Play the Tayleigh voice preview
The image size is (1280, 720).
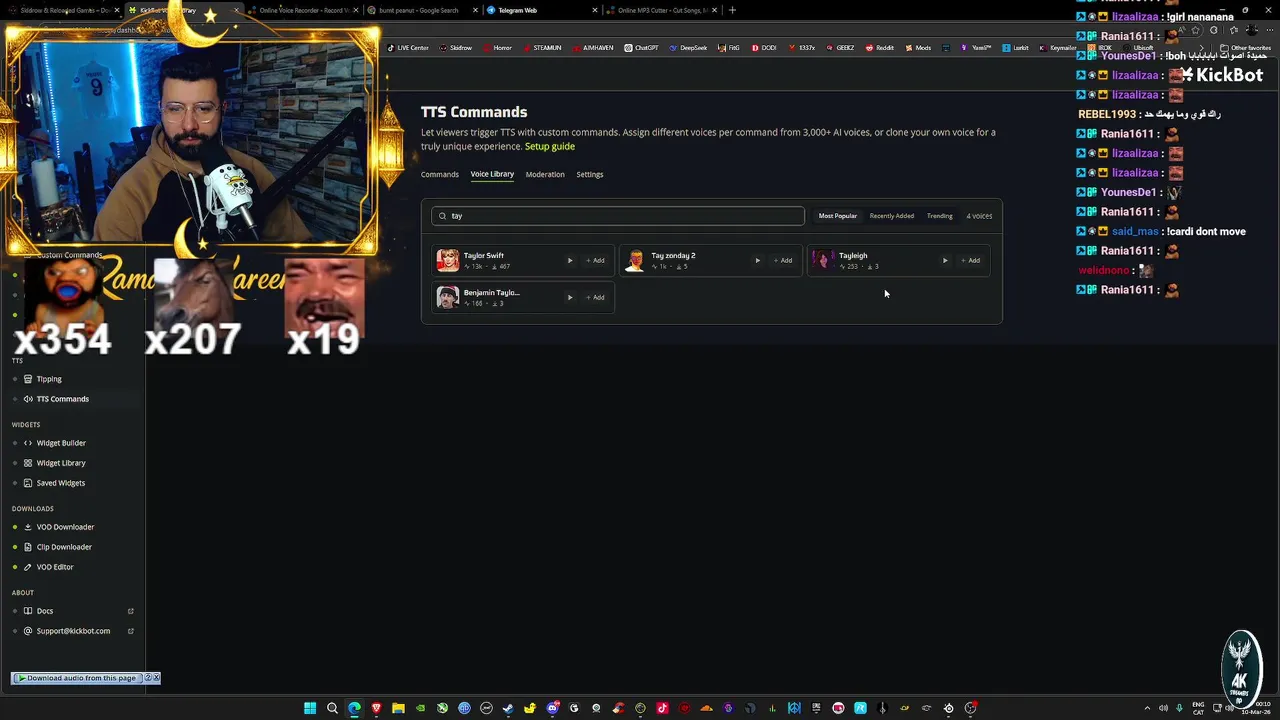tap(945, 260)
